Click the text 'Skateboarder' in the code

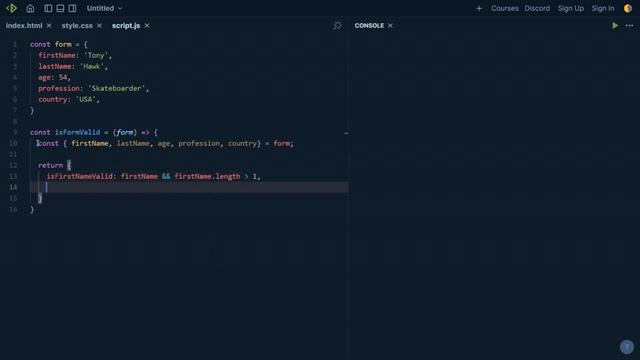(117, 88)
